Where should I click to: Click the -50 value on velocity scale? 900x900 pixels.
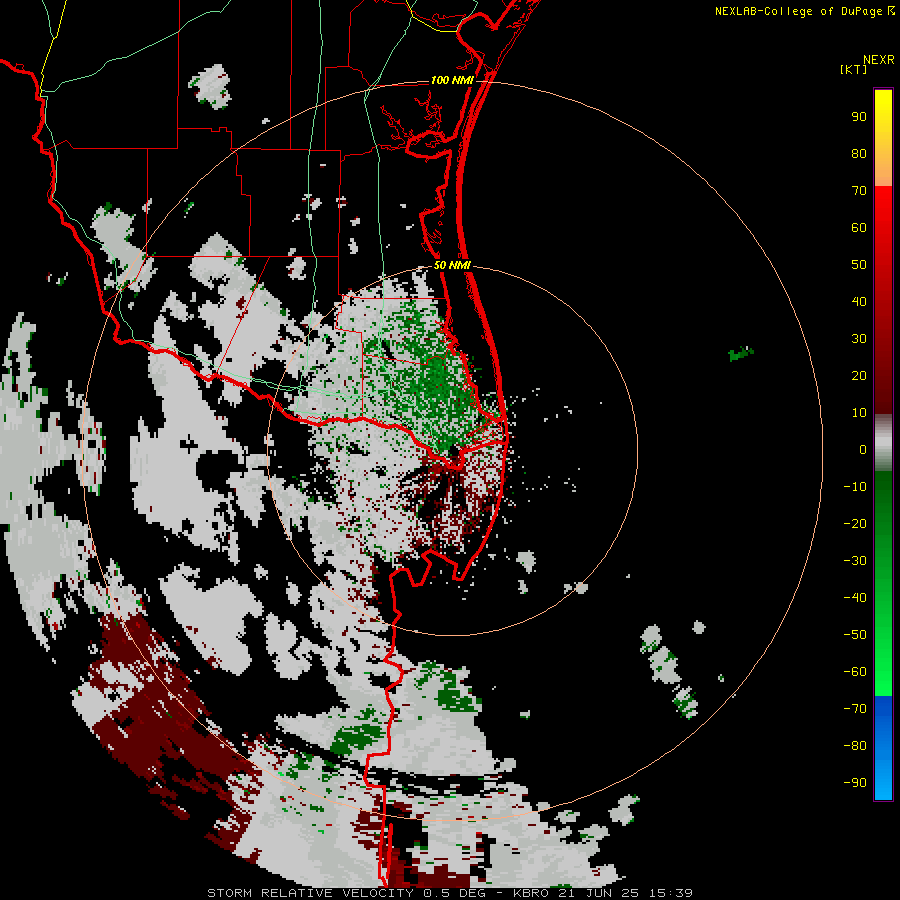click(855, 634)
